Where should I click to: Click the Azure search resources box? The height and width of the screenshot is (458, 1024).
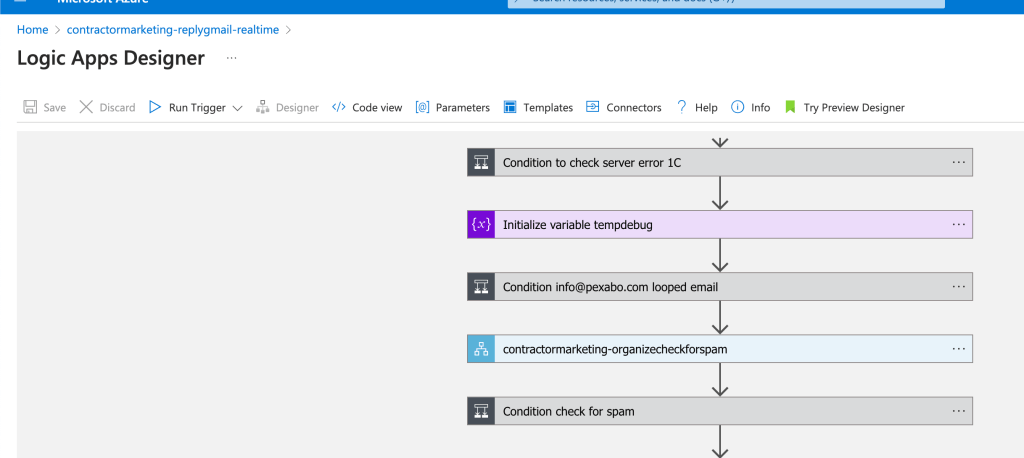click(726, 3)
